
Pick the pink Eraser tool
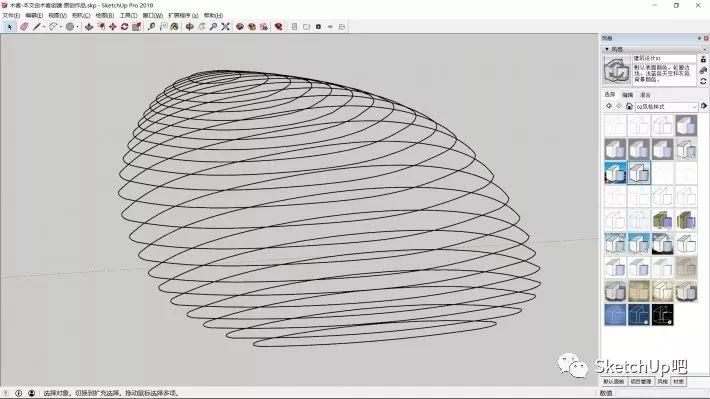coord(24,27)
